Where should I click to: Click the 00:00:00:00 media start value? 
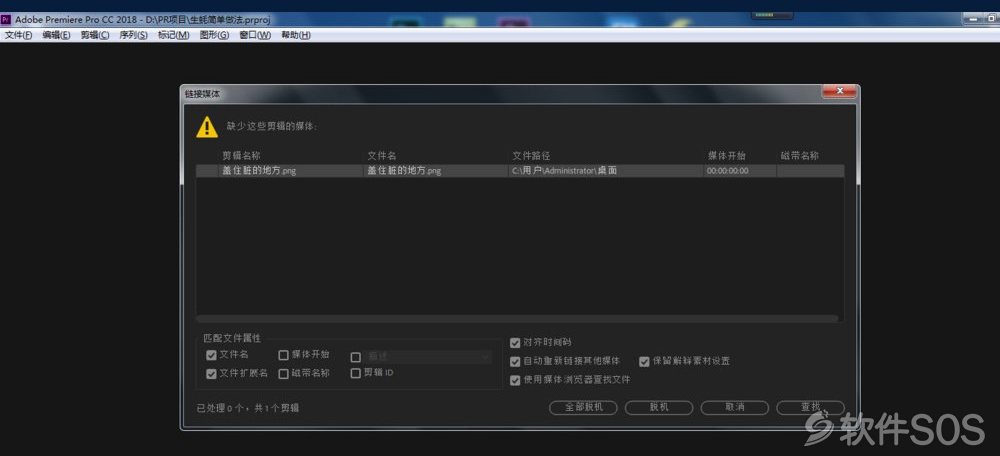pos(728,171)
